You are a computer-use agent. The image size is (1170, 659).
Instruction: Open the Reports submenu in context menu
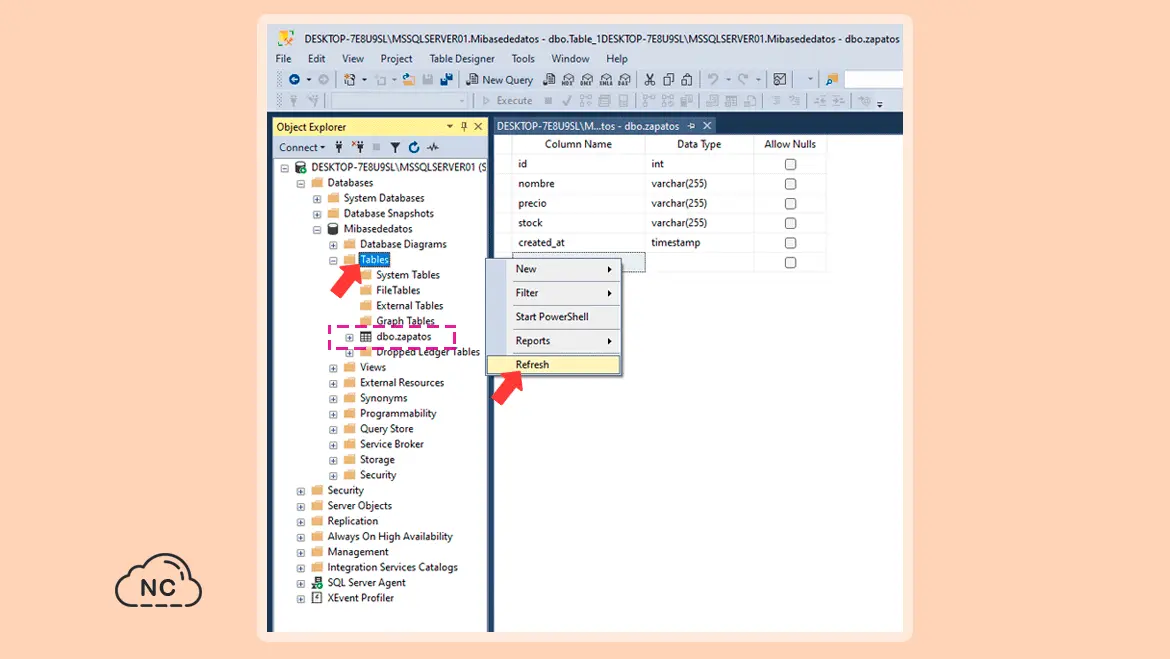(x=553, y=340)
